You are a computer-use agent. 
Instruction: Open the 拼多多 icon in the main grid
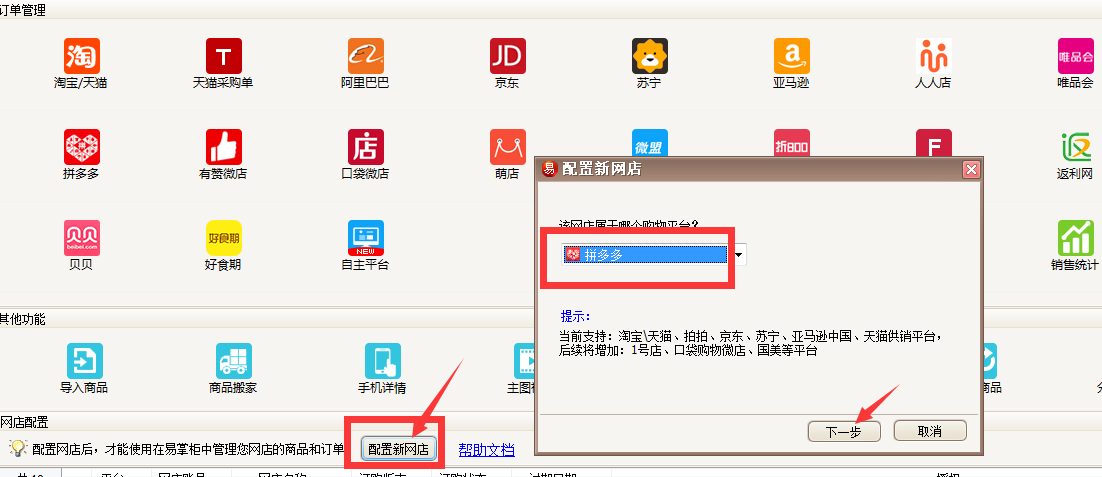pyautogui.click(x=82, y=147)
